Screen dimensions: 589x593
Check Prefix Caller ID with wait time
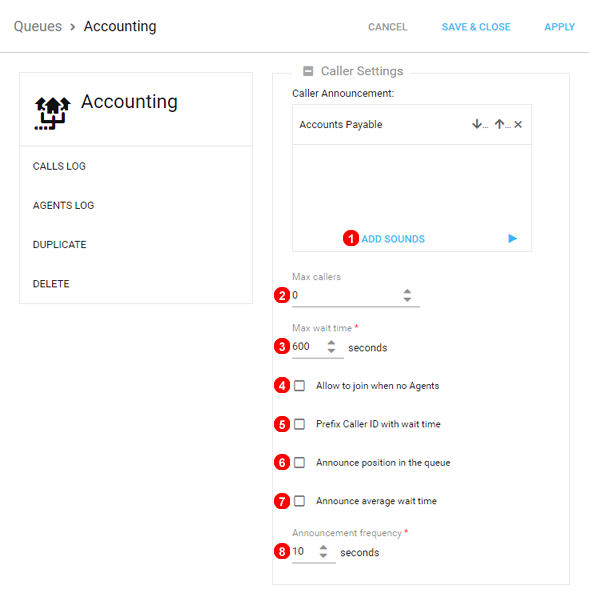tap(299, 424)
